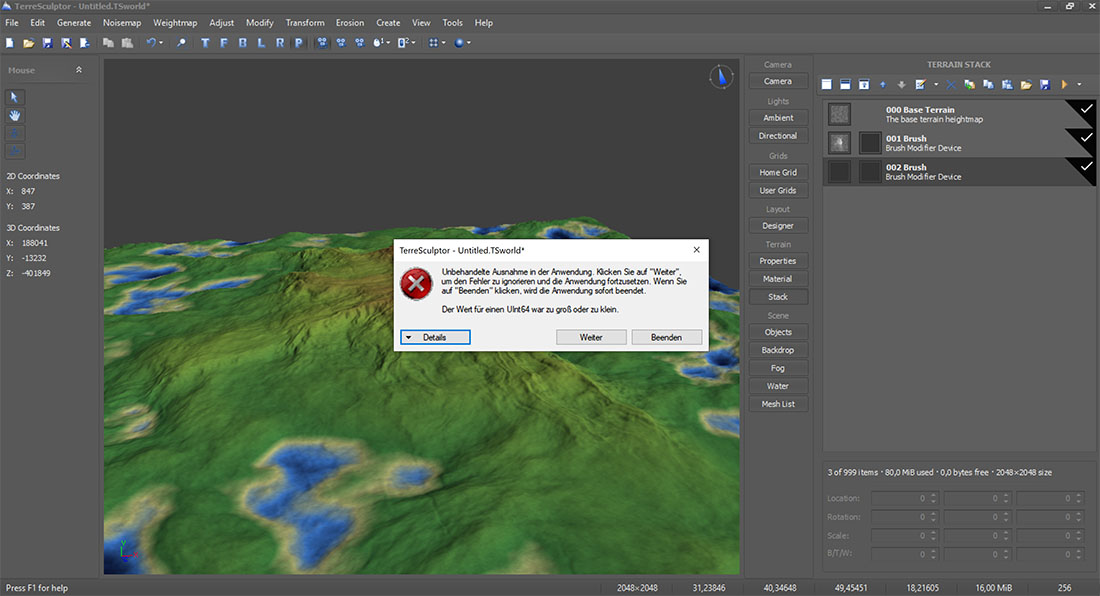The image size is (1100, 596).
Task: Click the Open folder icon in main toolbar
Action: (28, 43)
